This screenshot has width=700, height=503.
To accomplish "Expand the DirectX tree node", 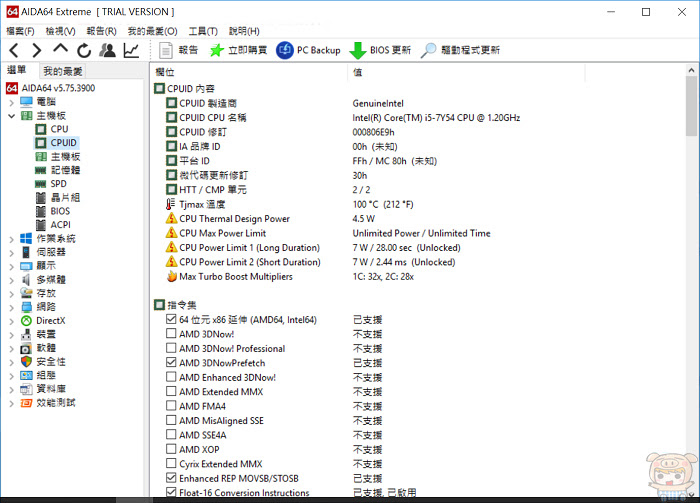I will point(11,321).
